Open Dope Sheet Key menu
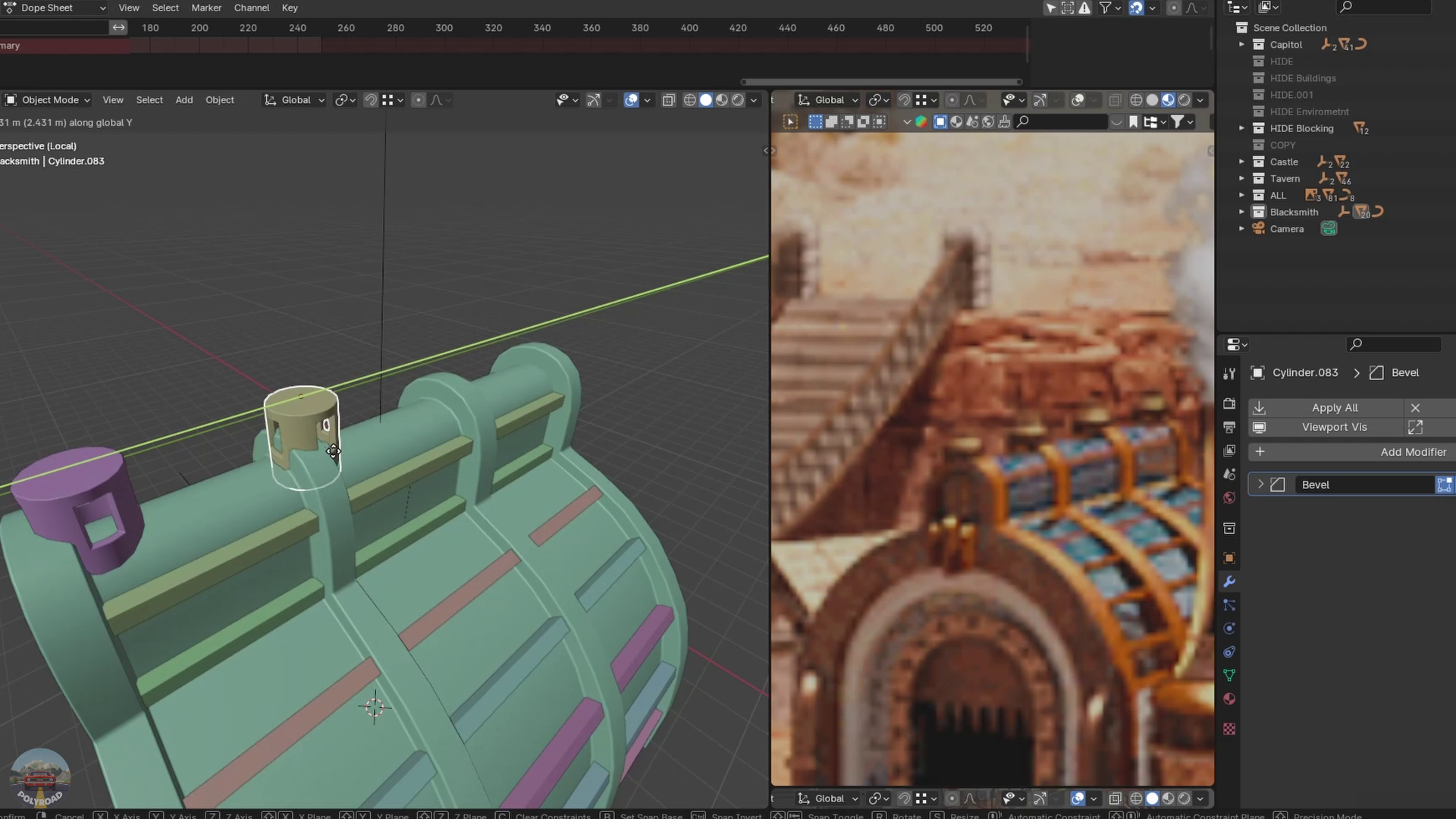Viewport: 1456px width, 819px height. coord(290,8)
